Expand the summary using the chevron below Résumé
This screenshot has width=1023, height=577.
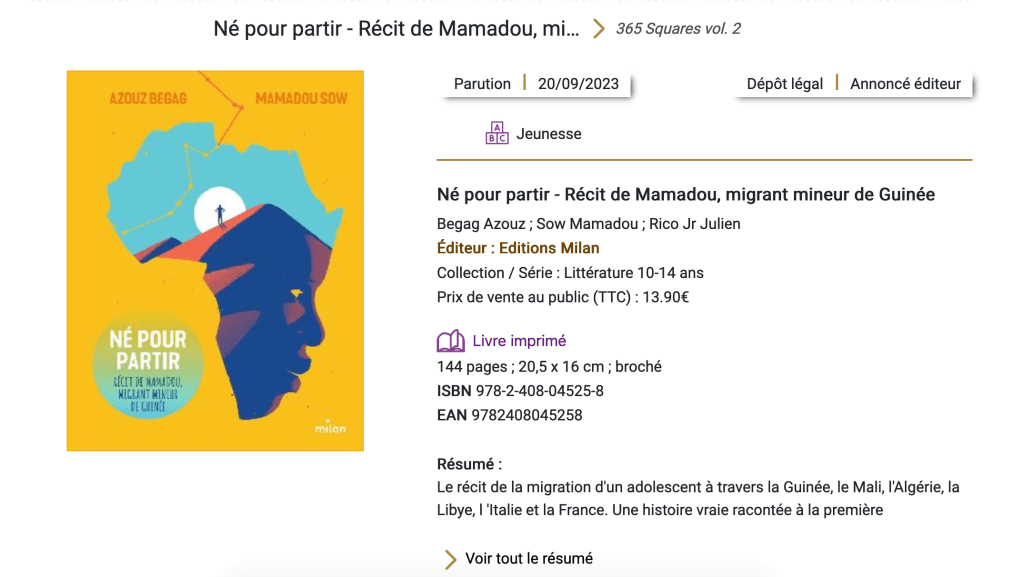pos(450,559)
